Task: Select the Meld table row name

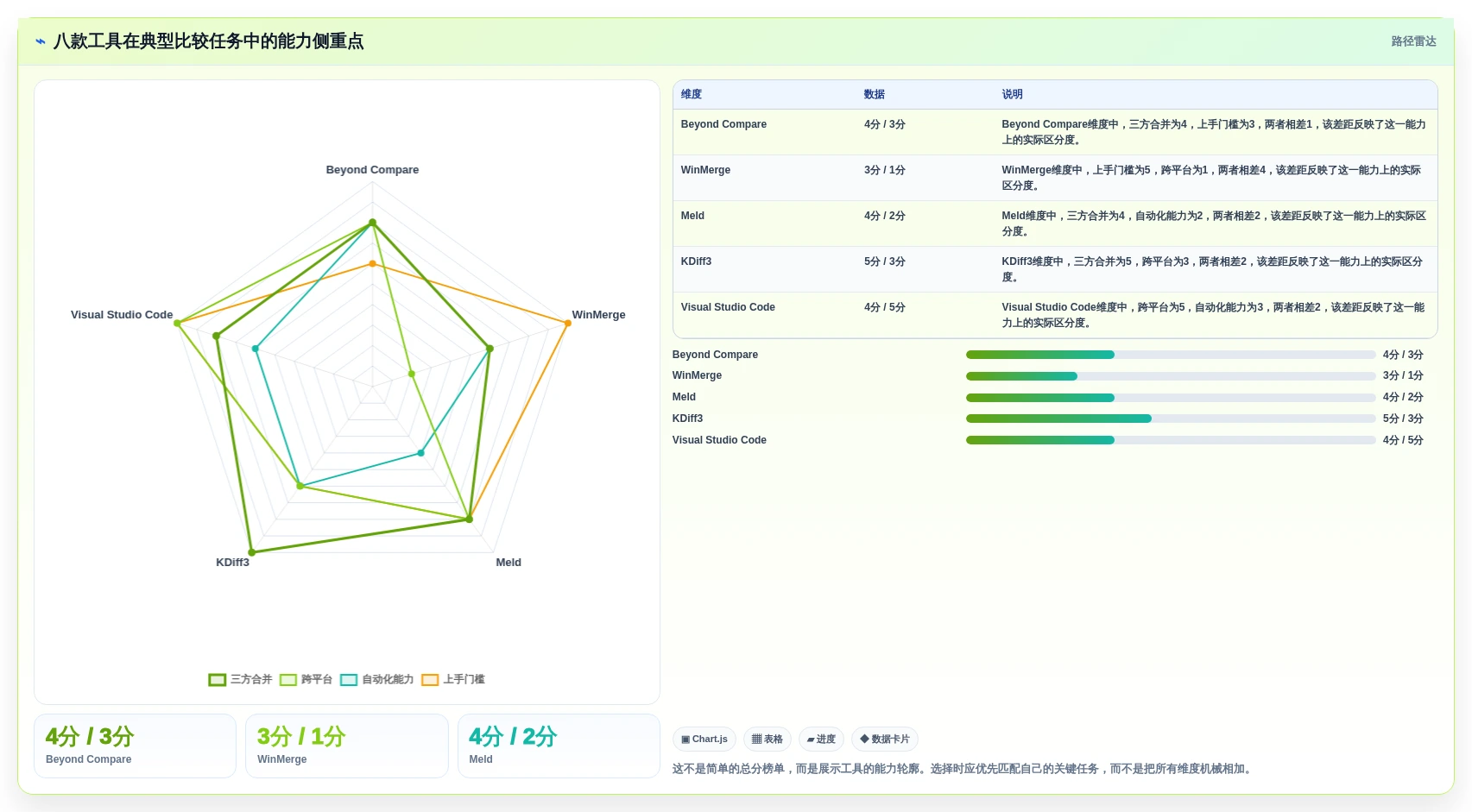Action: [692, 216]
